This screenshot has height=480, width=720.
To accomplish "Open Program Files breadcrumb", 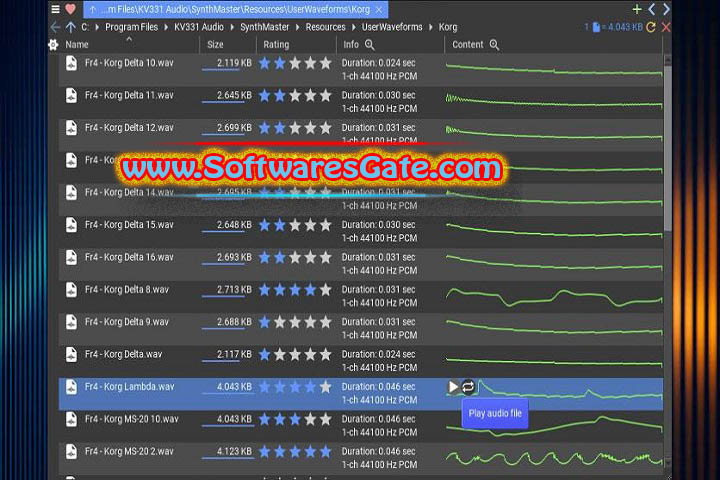I will tap(131, 27).
